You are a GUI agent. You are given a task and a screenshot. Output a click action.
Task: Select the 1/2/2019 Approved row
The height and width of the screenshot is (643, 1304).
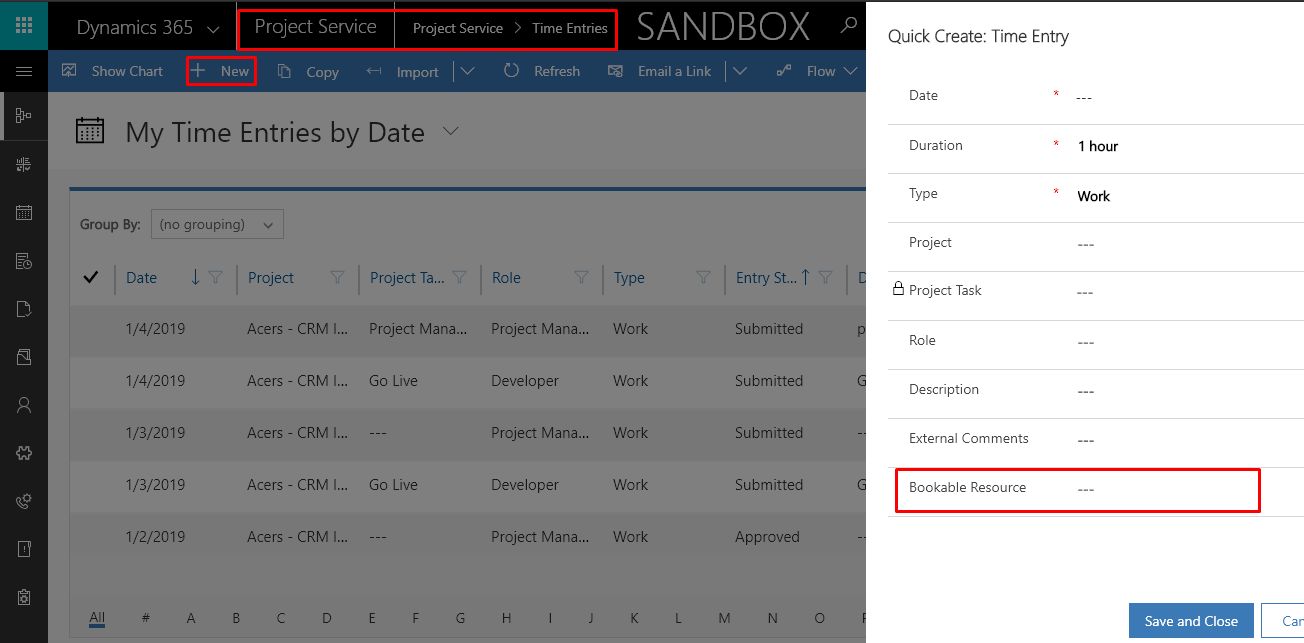tap(468, 537)
